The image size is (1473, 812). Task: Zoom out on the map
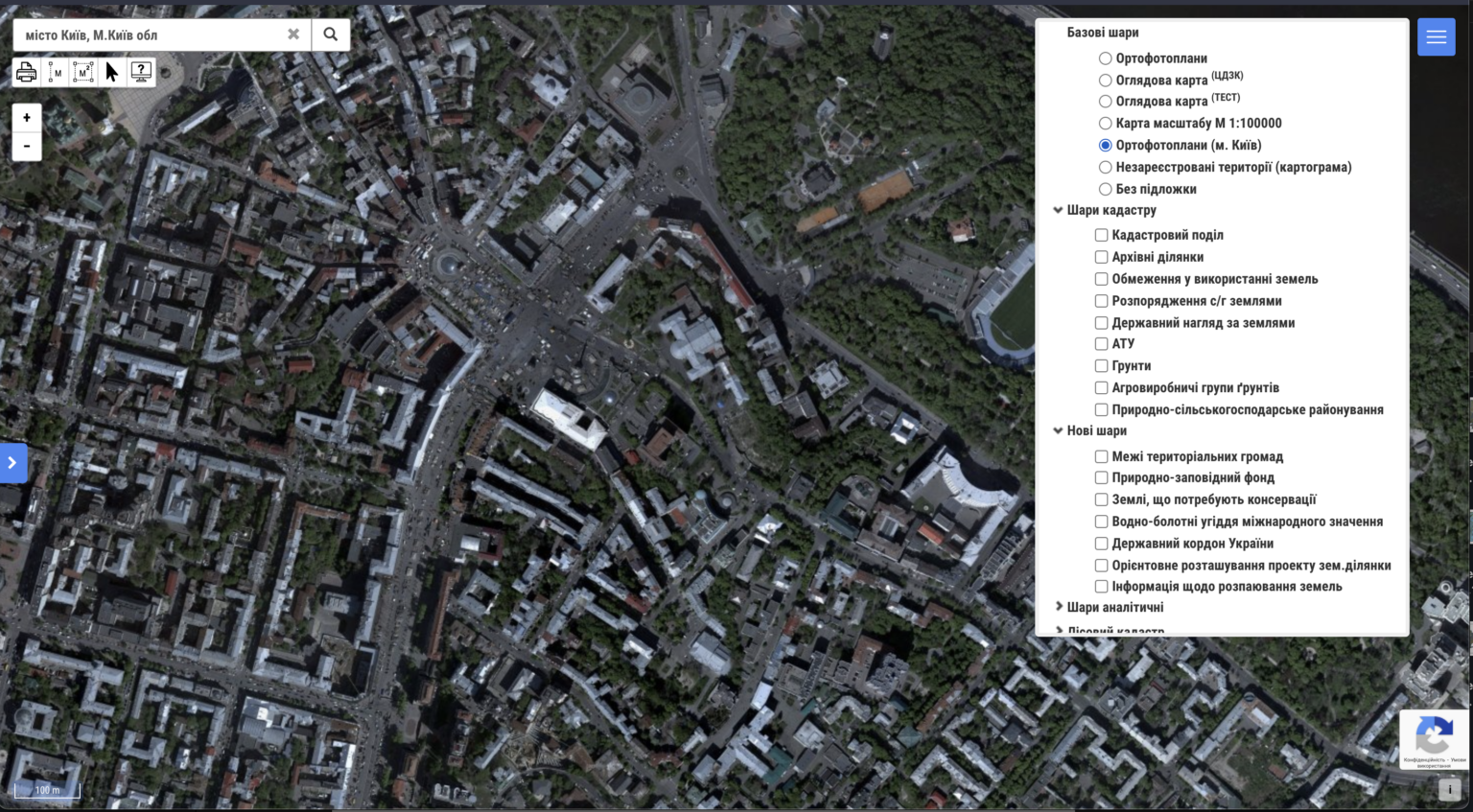[x=27, y=147]
